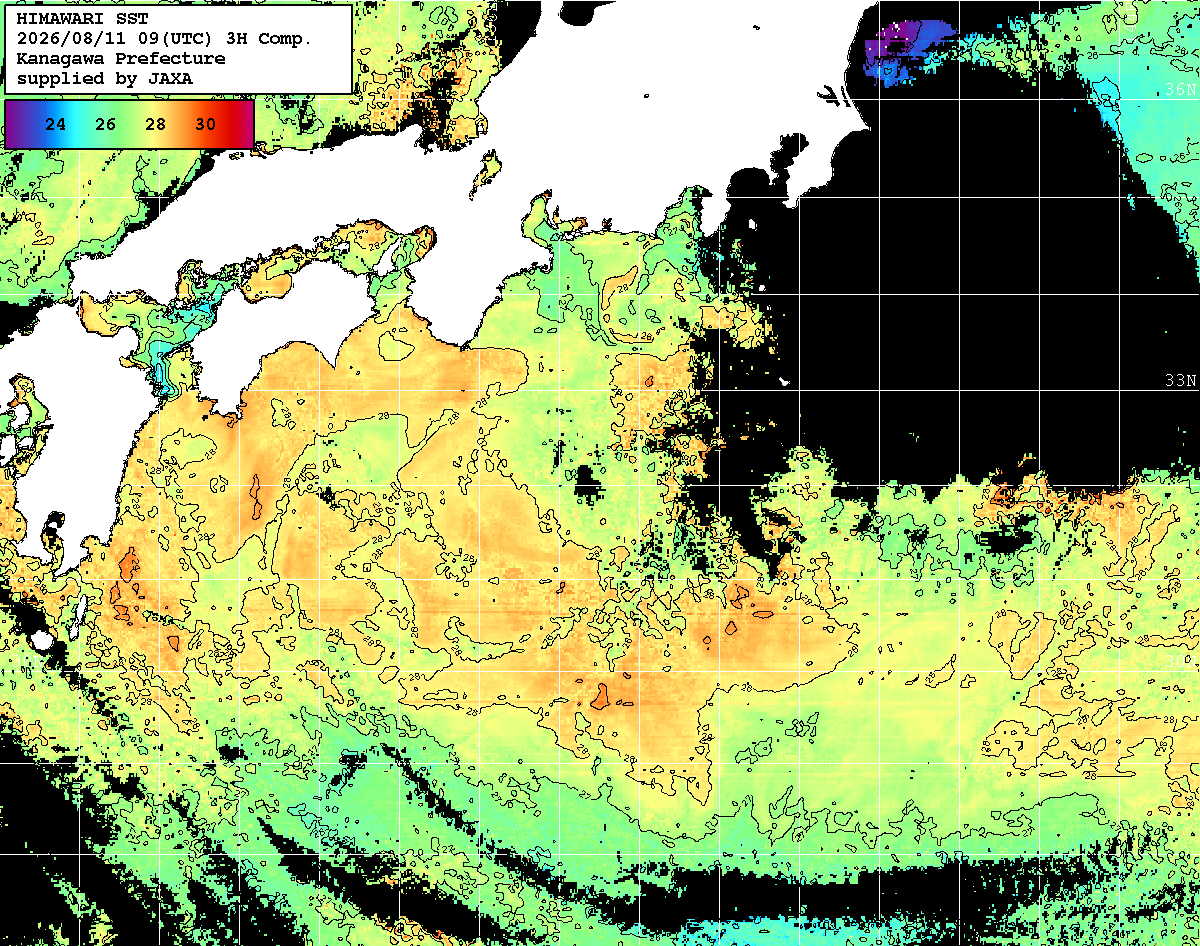Click the magenta right end of color bar
Viewport: 1200px width, 946px height.
pos(245,124)
